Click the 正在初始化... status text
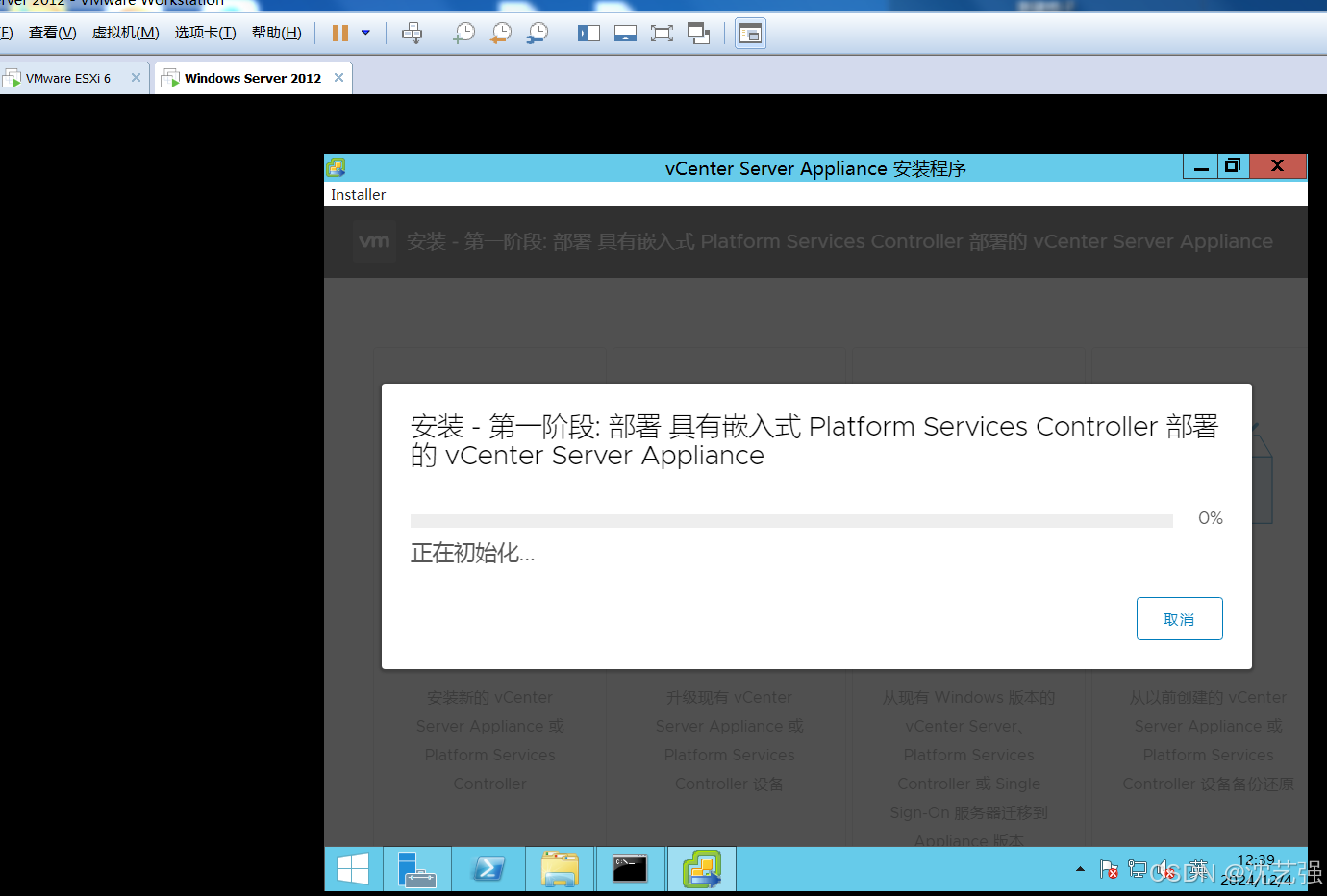Screen dimensions: 1327x896 [x=472, y=553]
